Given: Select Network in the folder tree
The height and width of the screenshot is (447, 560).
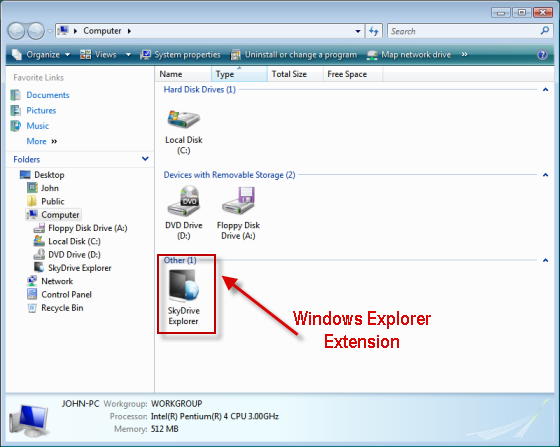Looking at the screenshot, I should coord(50,281).
